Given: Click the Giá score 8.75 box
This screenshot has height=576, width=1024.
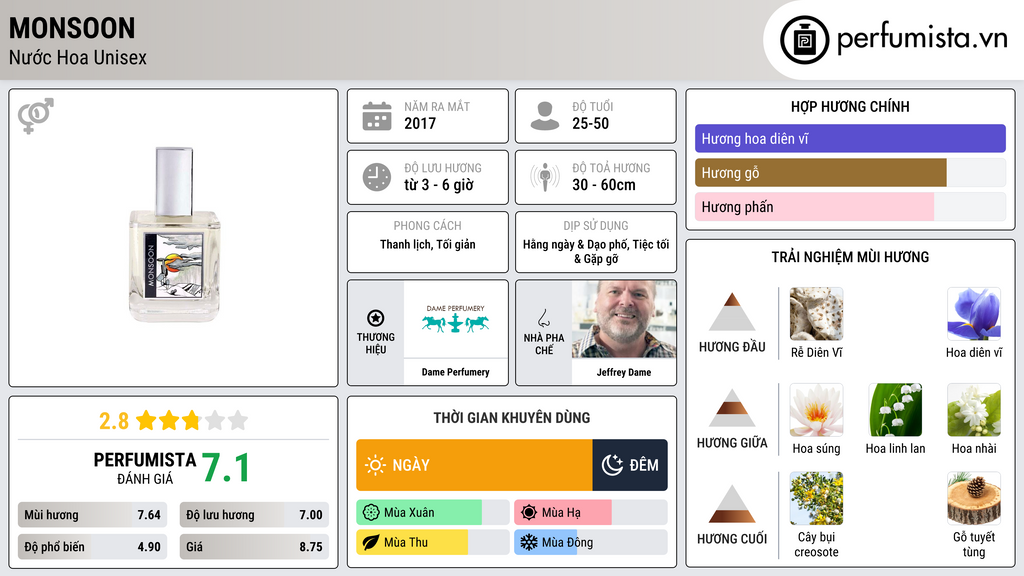Looking at the screenshot, I should click(254, 547).
